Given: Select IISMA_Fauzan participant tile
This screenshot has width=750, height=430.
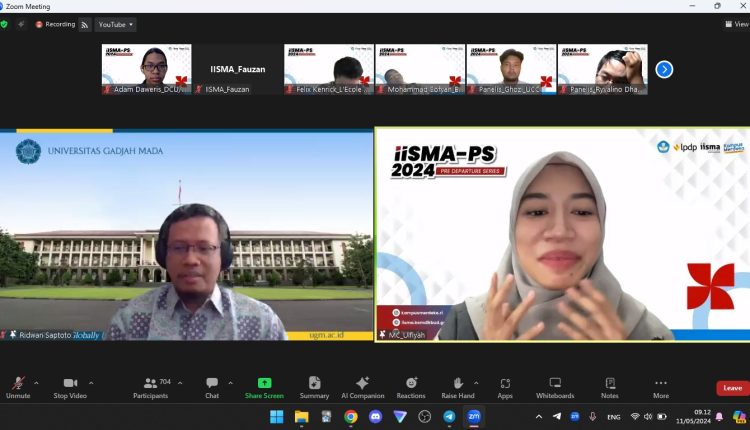Looking at the screenshot, I should pos(238,69).
